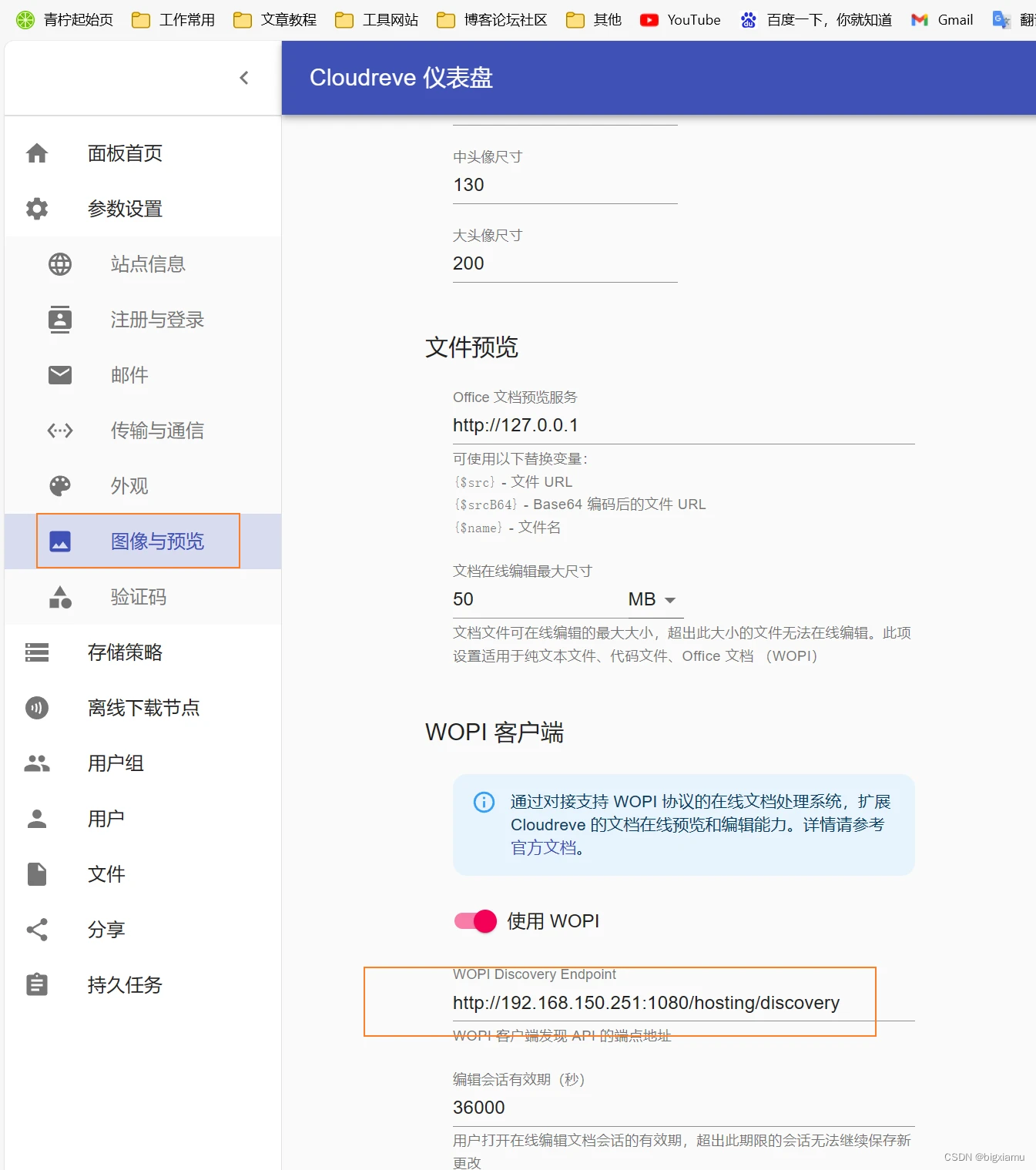Click the WOPI Discovery Endpoint field
Image resolution: width=1036 pixels, height=1170 pixels.
pyautogui.click(x=645, y=1003)
